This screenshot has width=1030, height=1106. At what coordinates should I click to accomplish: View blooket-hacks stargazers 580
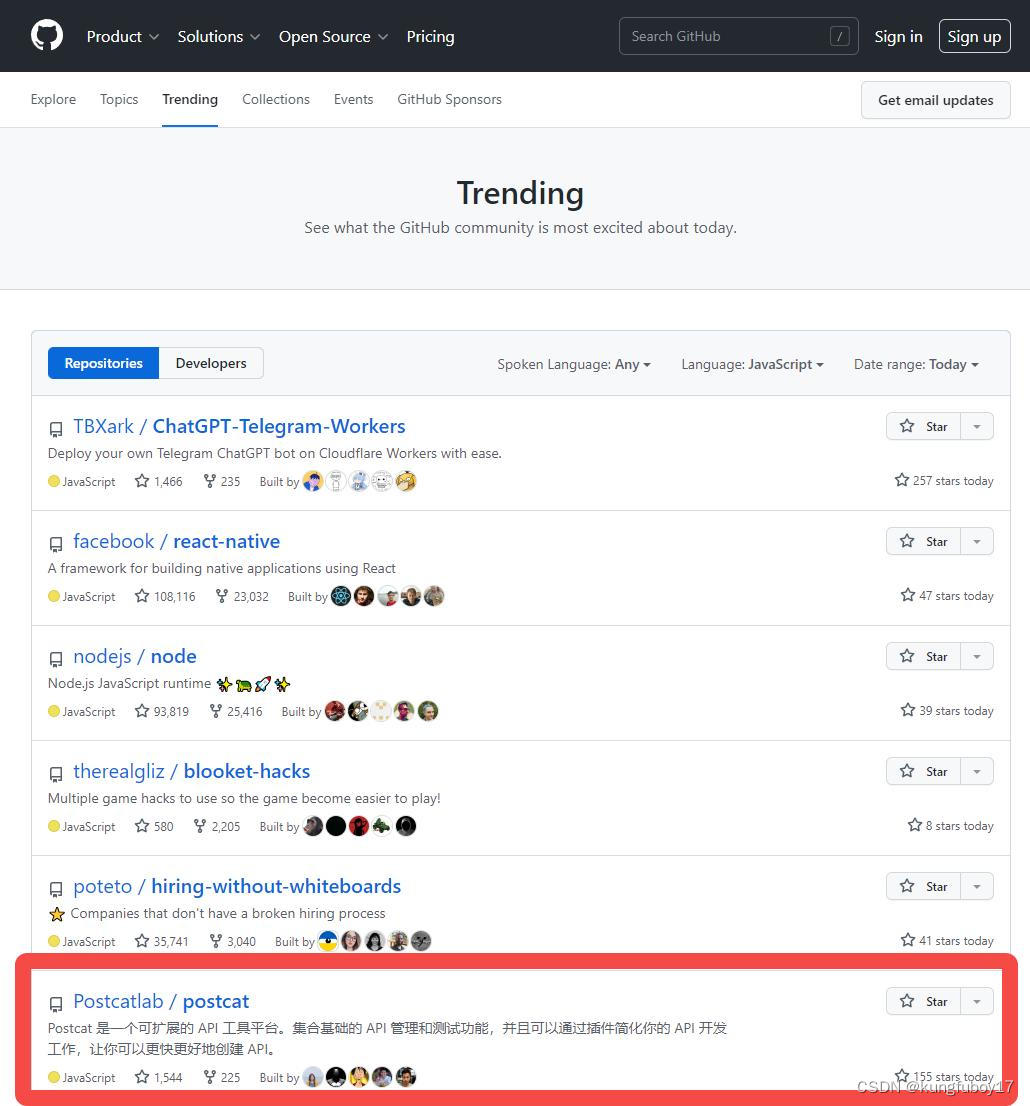click(x=154, y=826)
